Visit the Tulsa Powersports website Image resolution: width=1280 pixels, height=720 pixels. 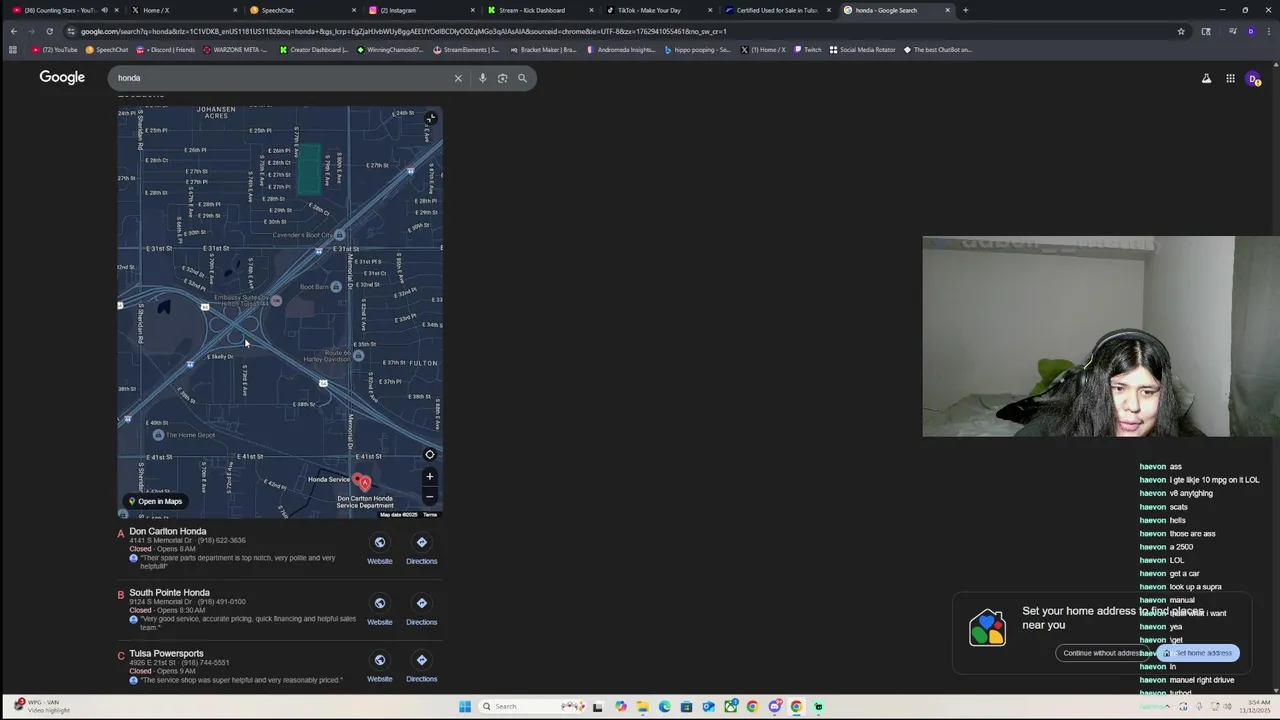[380, 667]
